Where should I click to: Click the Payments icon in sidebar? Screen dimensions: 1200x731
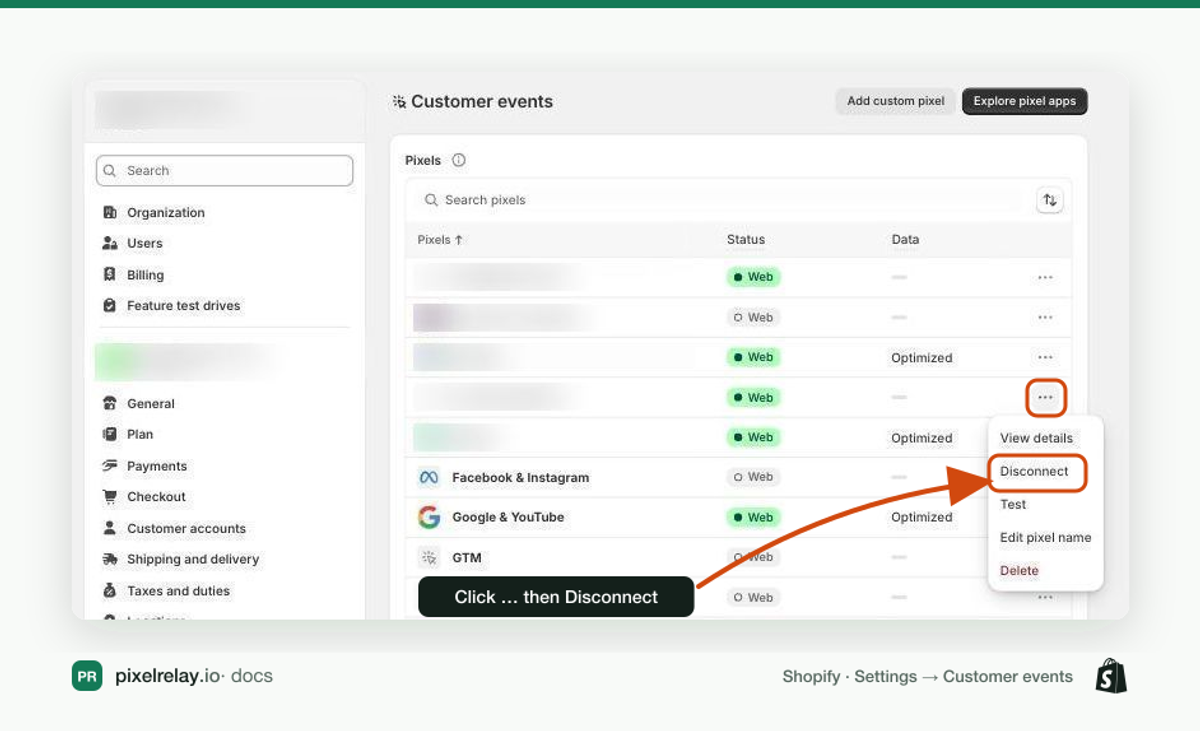[110, 466]
